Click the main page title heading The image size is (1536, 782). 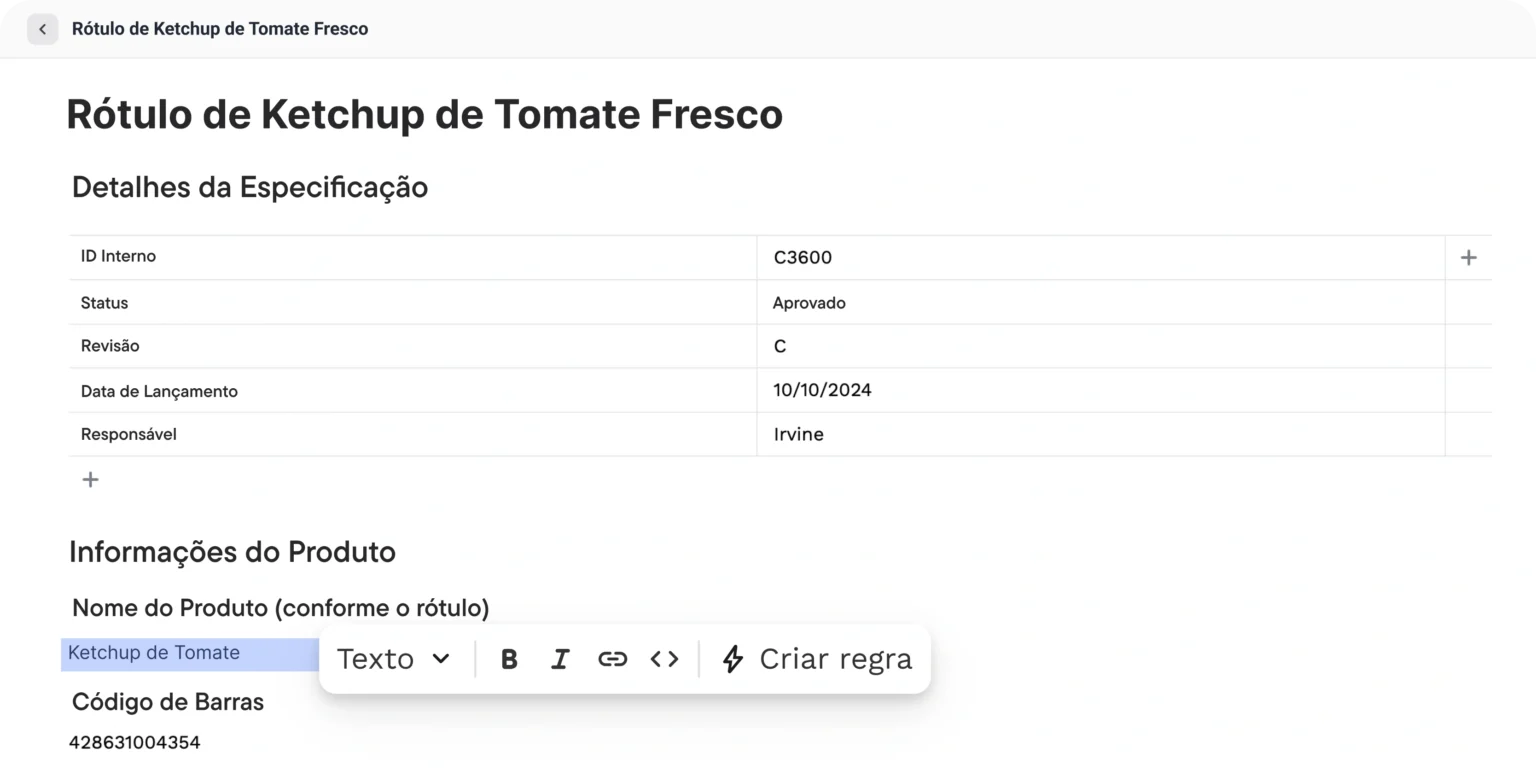point(424,114)
